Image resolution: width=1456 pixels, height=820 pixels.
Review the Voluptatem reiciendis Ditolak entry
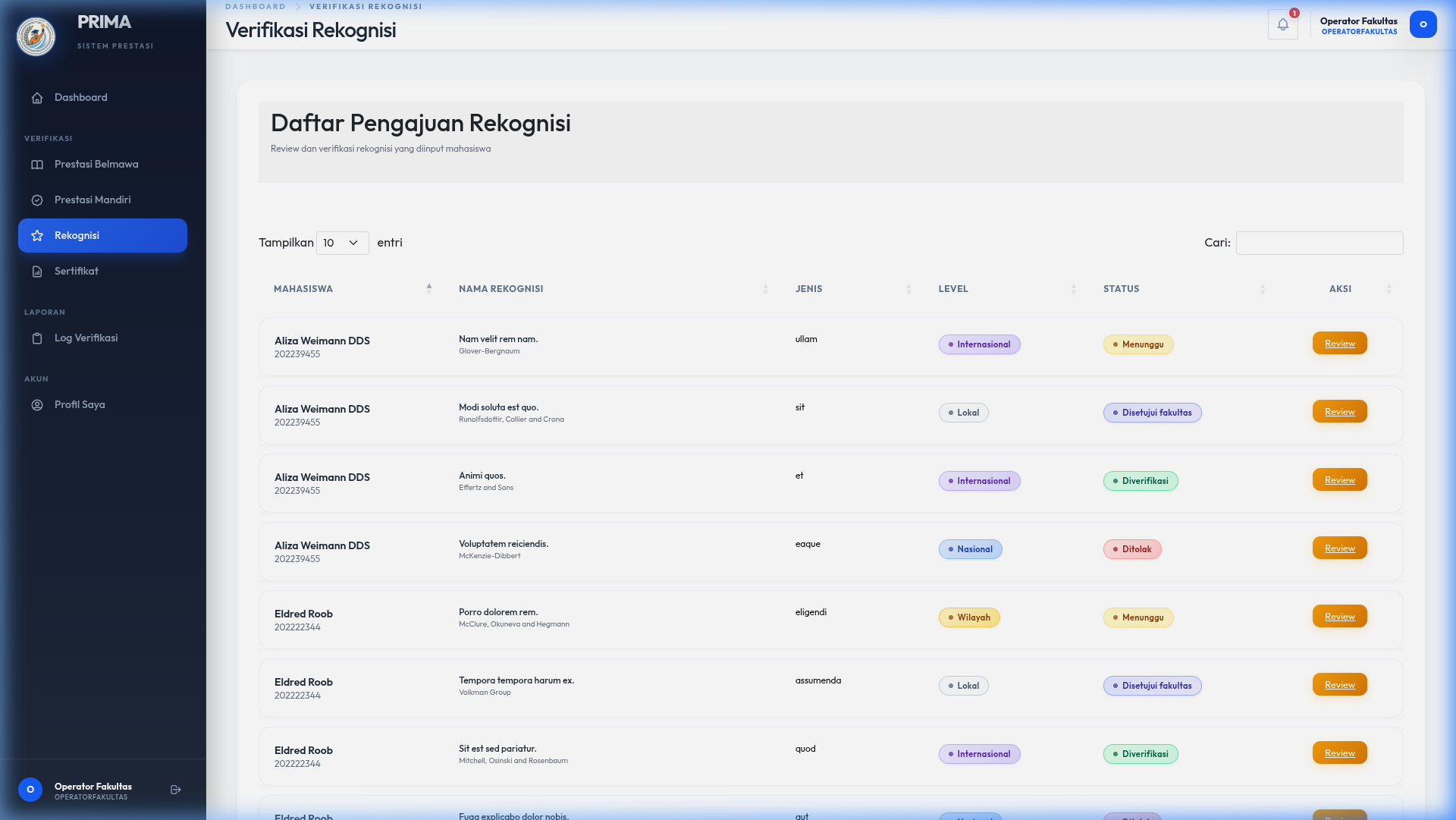coord(1339,548)
